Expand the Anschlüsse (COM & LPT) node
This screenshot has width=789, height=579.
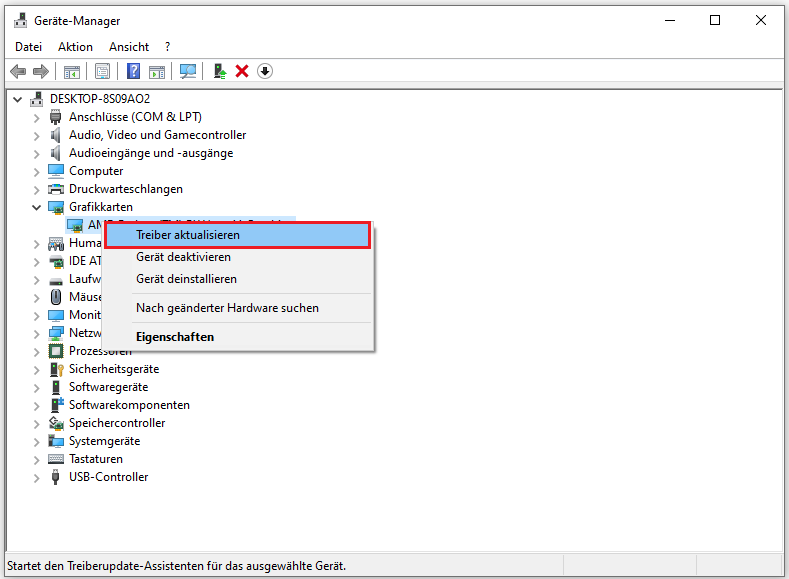36,118
